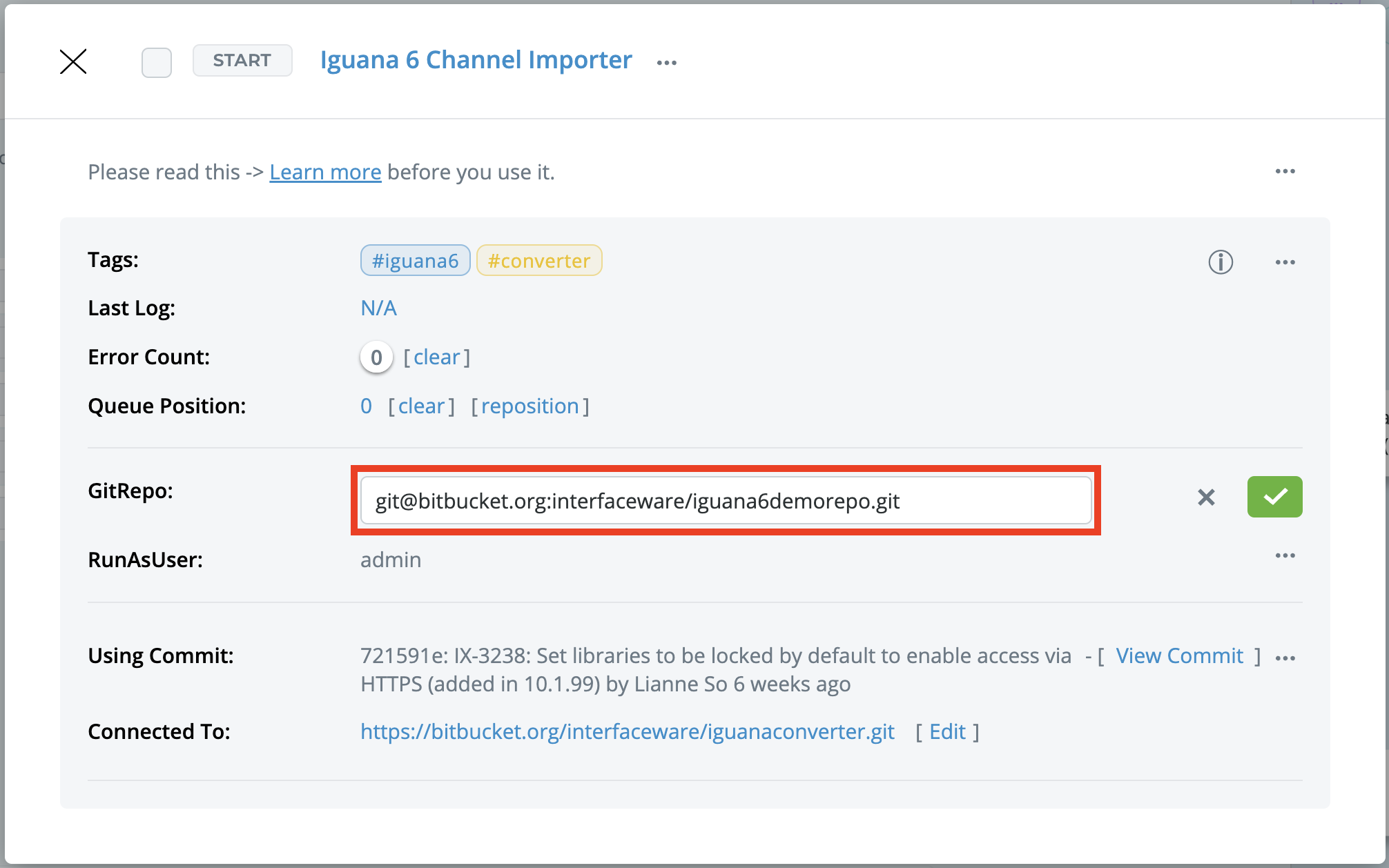Image resolution: width=1389 pixels, height=868 pixels.
Task: Click View Commit for the current commit
Action: click(1179, 655)
